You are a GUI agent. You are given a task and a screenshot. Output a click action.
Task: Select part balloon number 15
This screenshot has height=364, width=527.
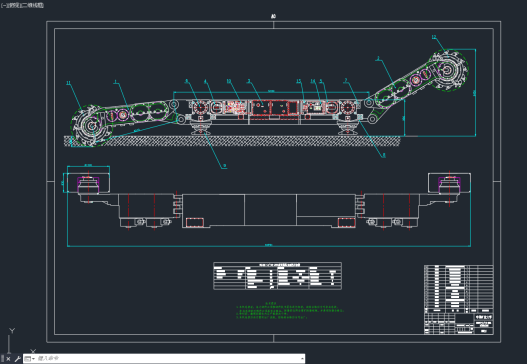299,81
